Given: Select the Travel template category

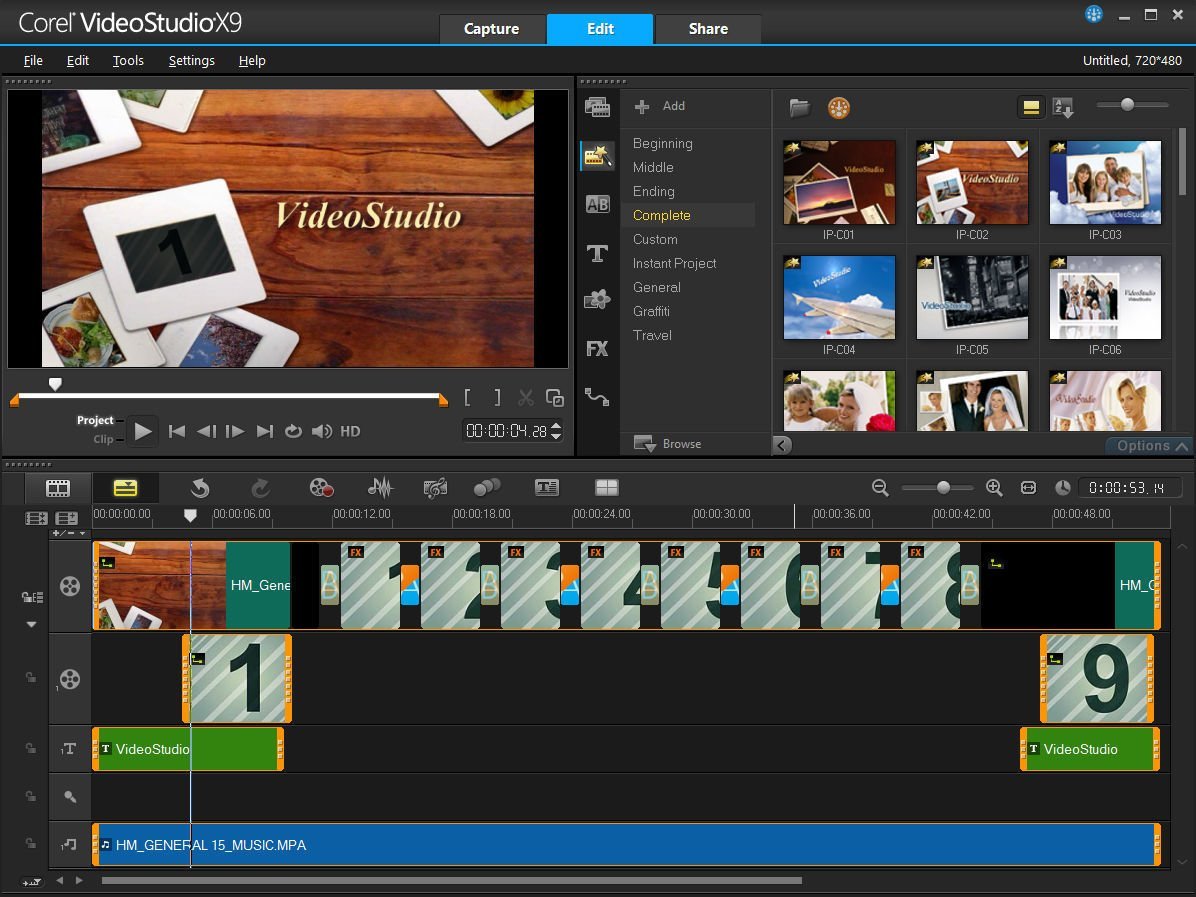Looking at the screenshot, I should tap(652, 335).
